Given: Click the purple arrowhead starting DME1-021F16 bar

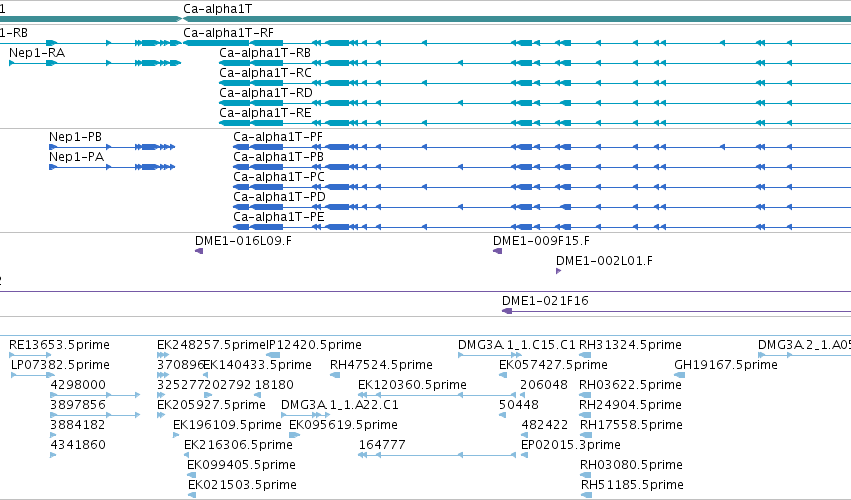Looking at the screenshot, I should tap(507, 311).
